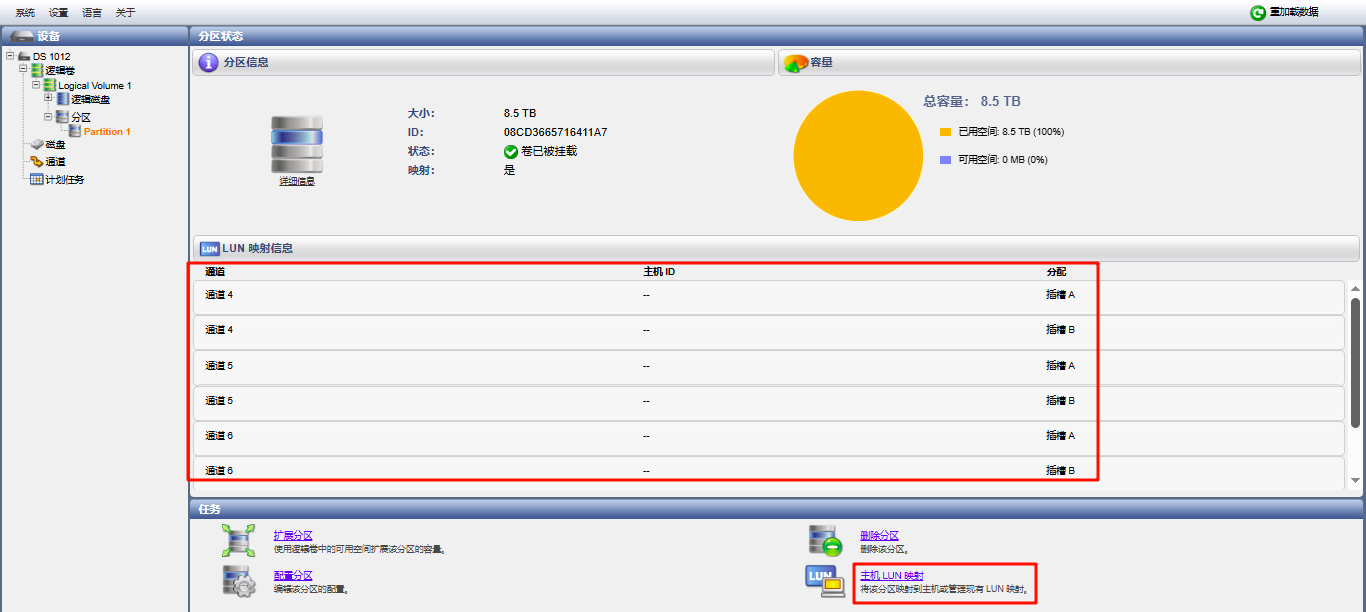Click the LUN mapping list scrollbar down arrow
1366x612 pixels.
pyautogui.click(x=1355, y=481)
